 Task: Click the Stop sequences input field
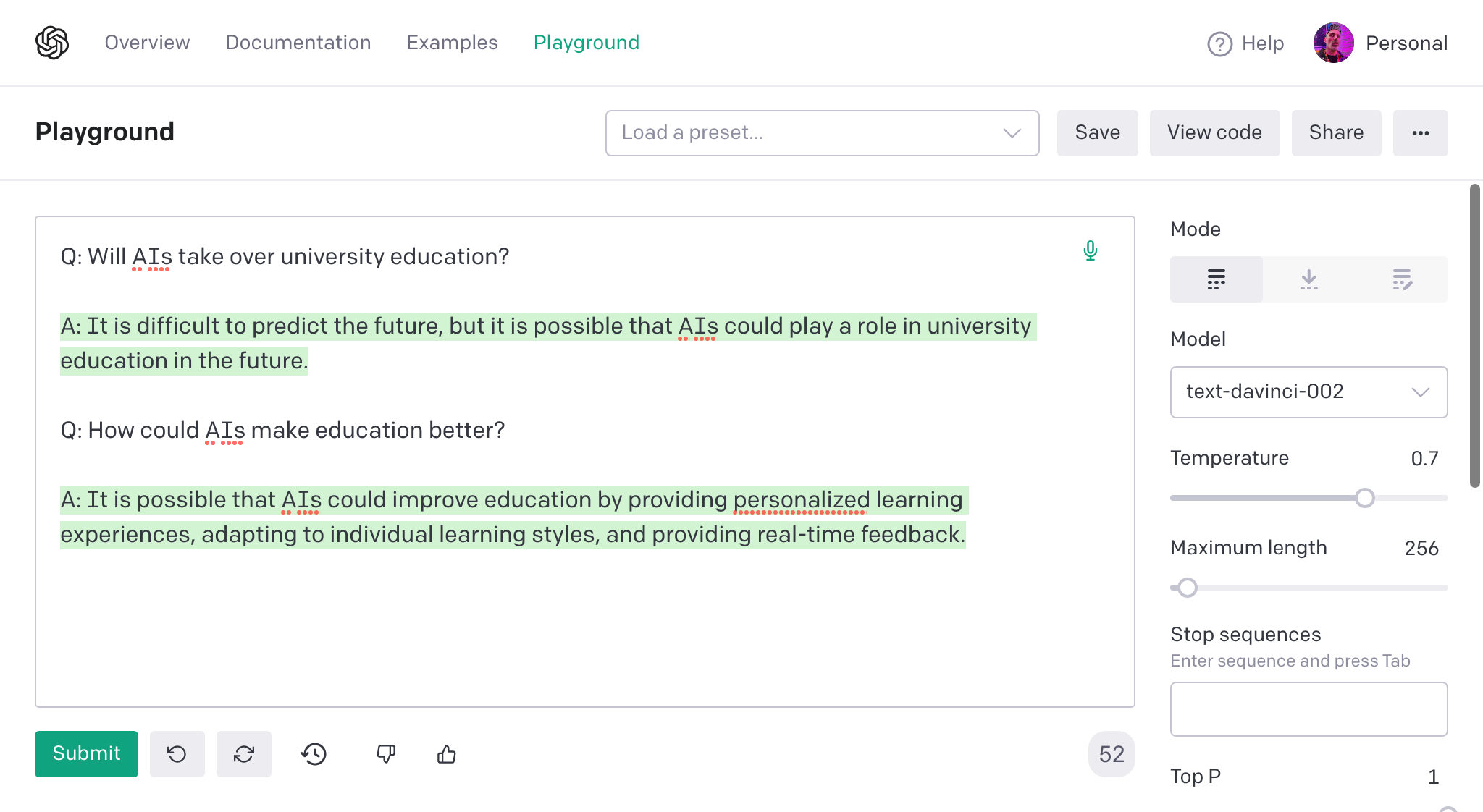click(1308, 709)
